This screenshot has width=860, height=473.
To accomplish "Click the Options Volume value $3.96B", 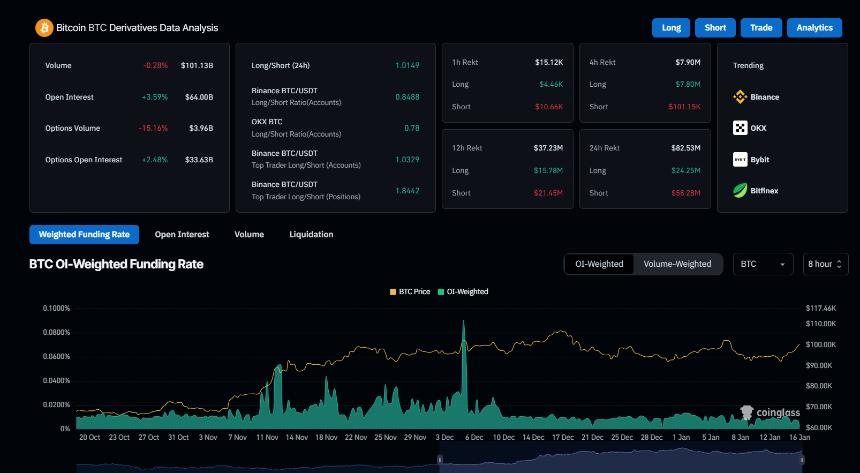I will point(201,128).
